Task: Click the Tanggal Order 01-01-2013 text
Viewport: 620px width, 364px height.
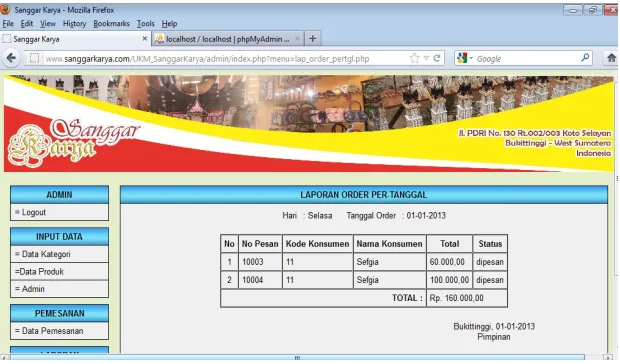Action: coord(396,215)
